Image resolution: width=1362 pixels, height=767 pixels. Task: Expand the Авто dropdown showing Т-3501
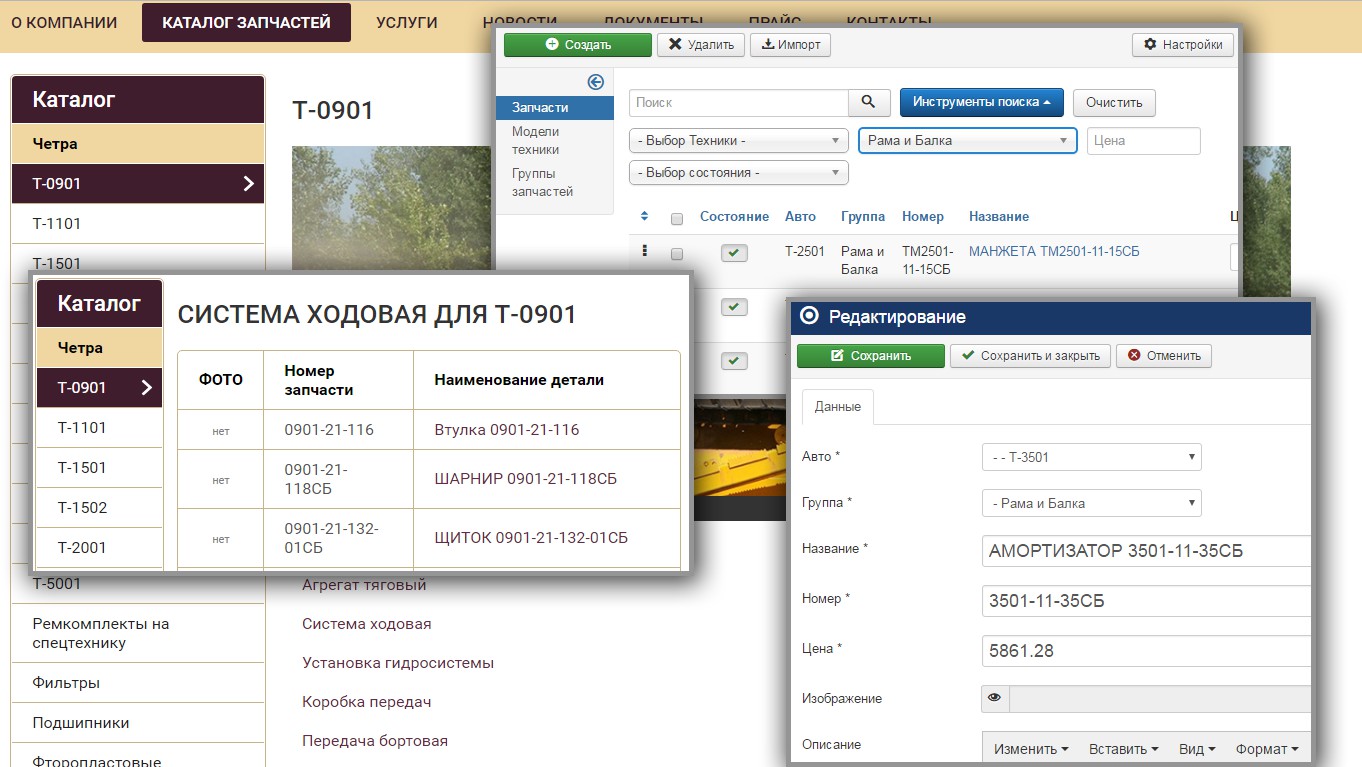click(x=1092, y=457)
